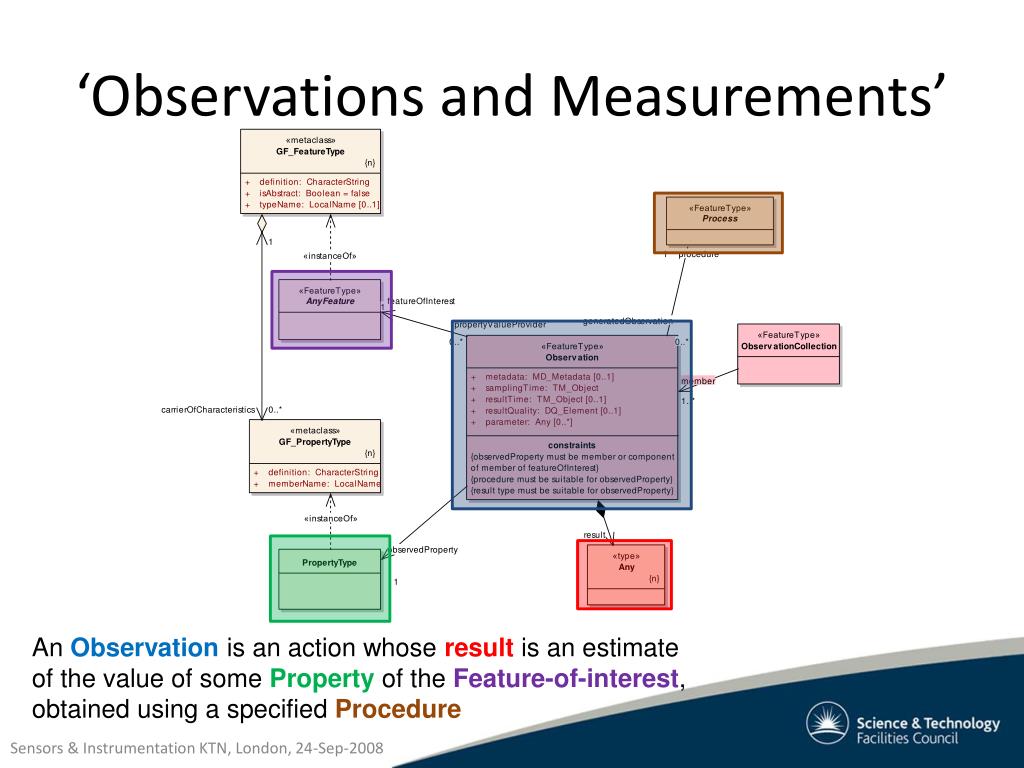Click footer 'Sensors & Instrumentation KTN, London, 24-Sep-2008'
Screen dimensions: 1024x768
pyautogui.click(x=197, y=748)
